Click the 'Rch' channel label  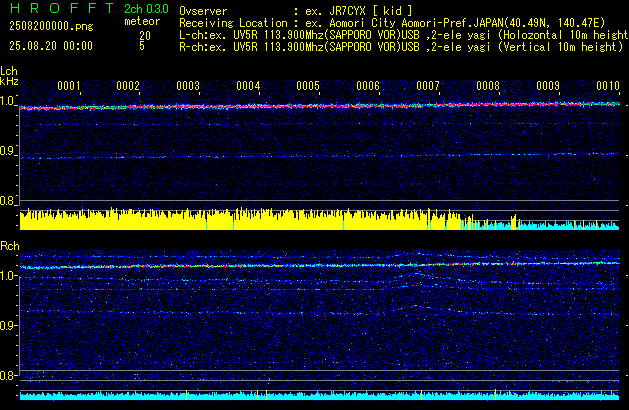click(10, 246)
